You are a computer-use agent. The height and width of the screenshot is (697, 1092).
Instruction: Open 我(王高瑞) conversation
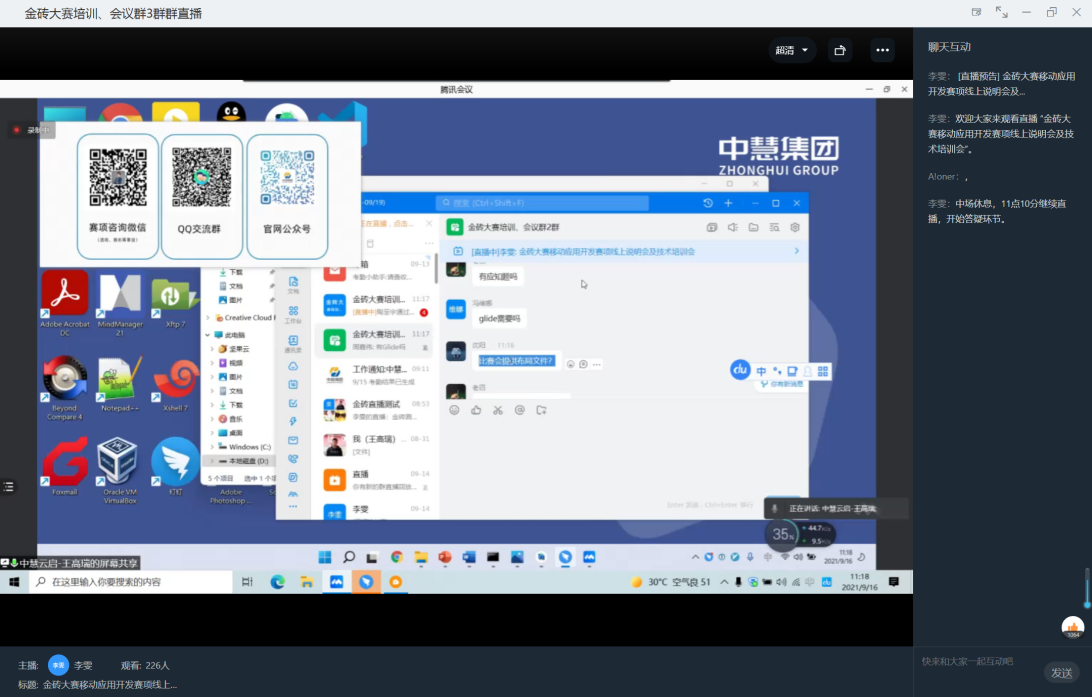click(x=375, y=444)
